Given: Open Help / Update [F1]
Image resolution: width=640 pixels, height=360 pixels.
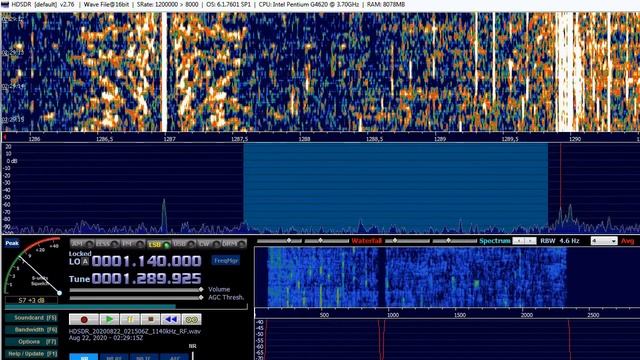Looking at the screenshot, I should point(31,353).
